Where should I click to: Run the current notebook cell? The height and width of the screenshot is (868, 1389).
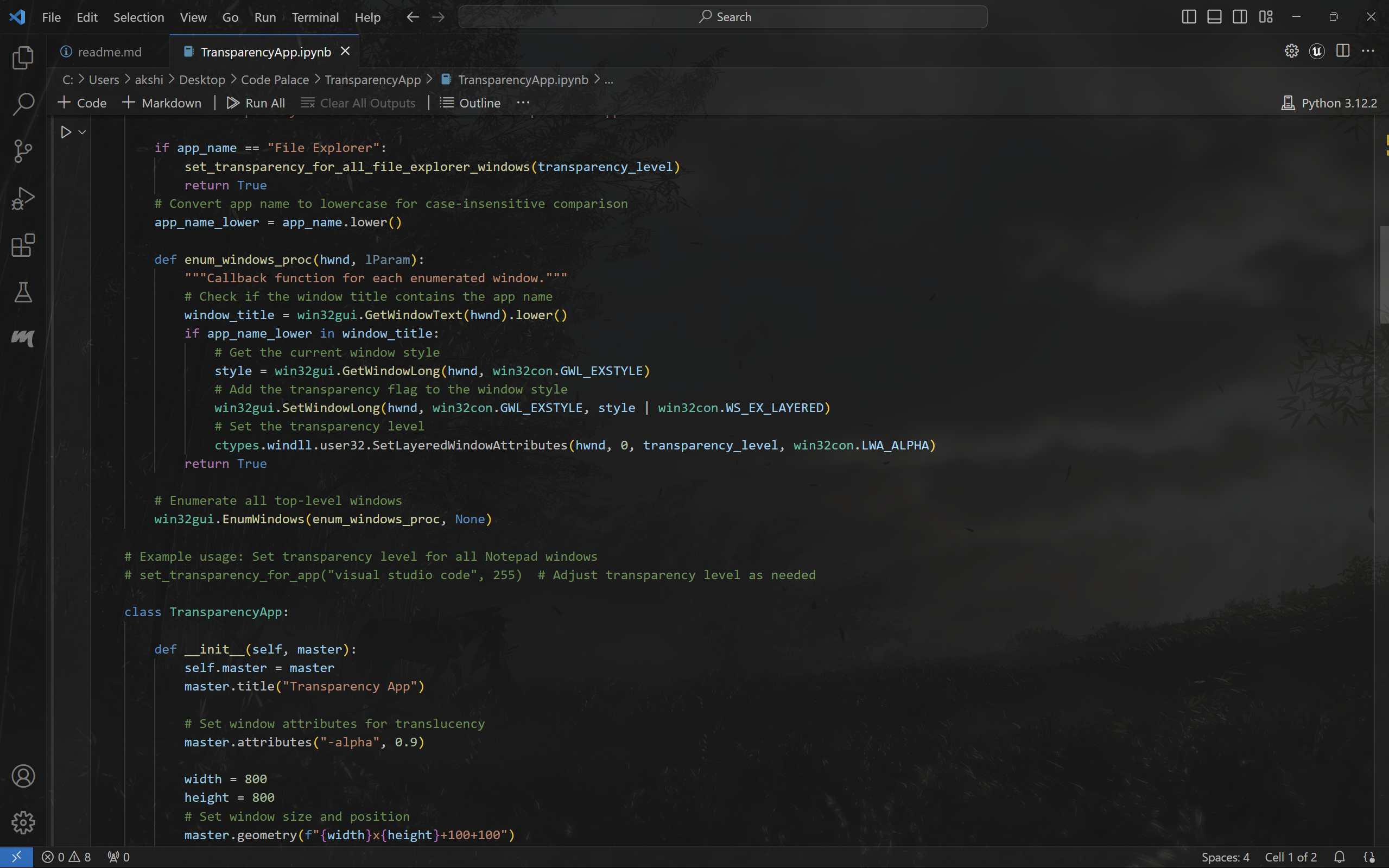[66, 132]
